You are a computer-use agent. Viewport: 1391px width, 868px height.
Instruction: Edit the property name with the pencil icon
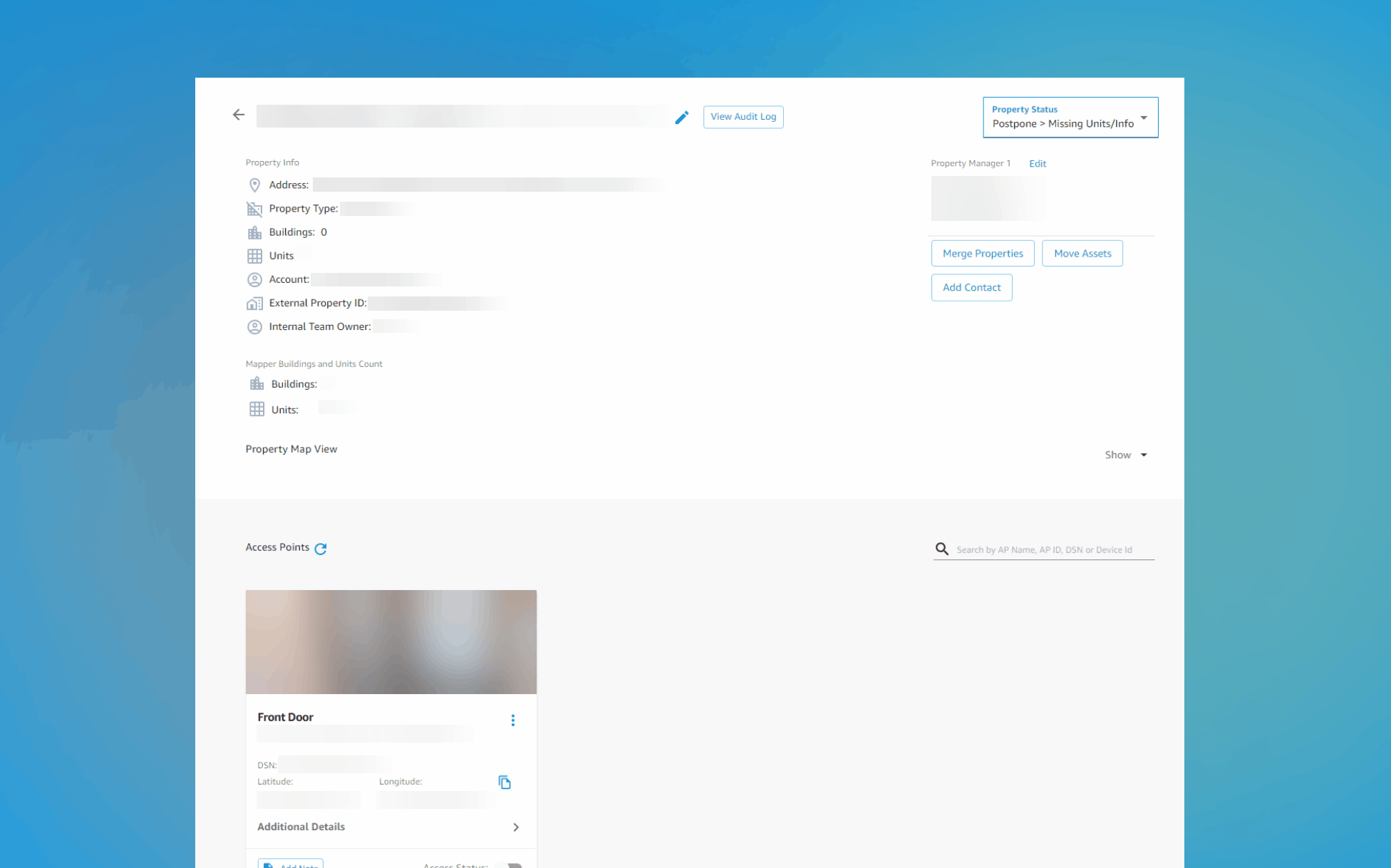click(682, 117)
